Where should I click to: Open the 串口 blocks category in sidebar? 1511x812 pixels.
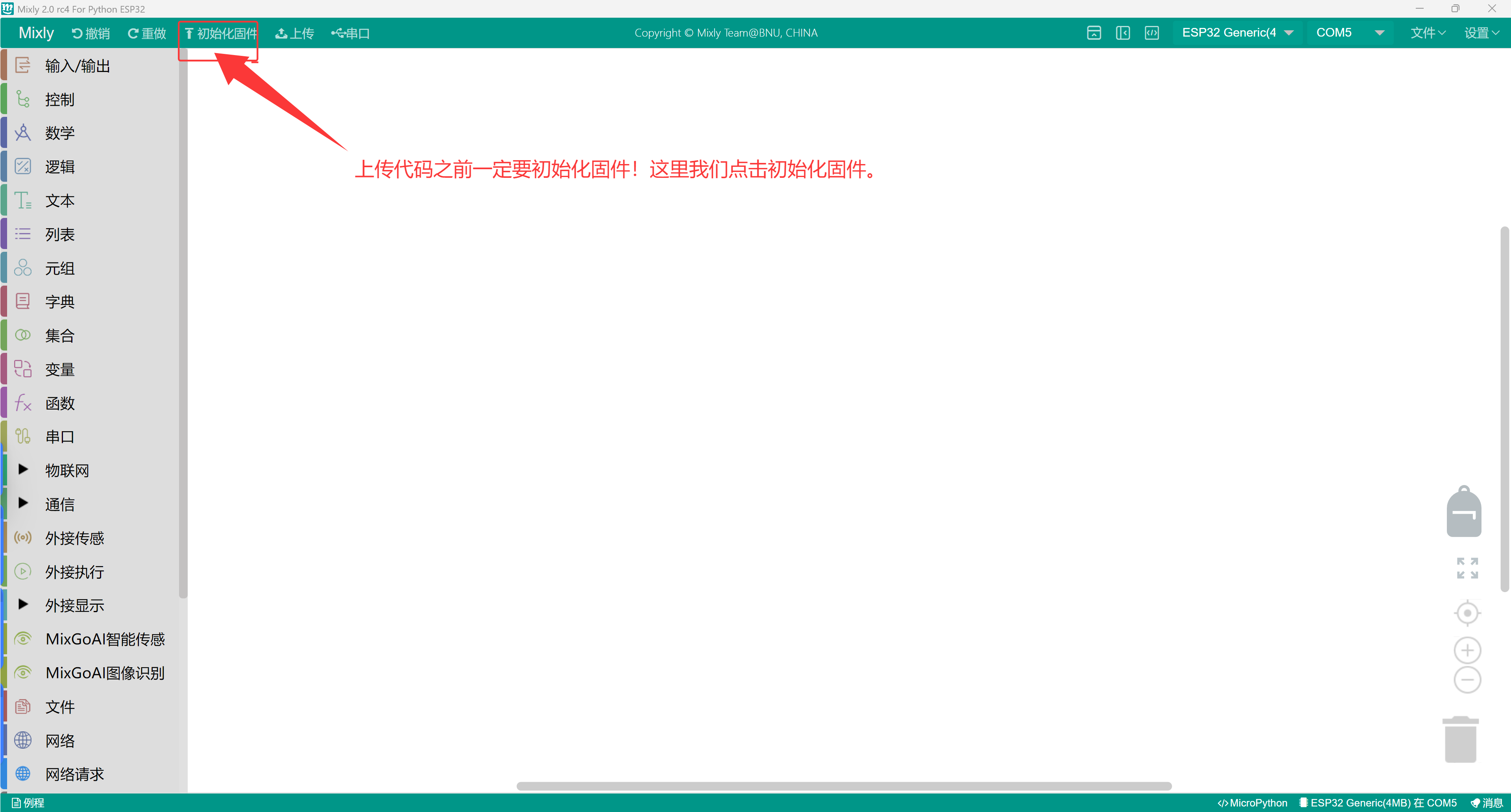pyautogui.click(x=59, y=436)
